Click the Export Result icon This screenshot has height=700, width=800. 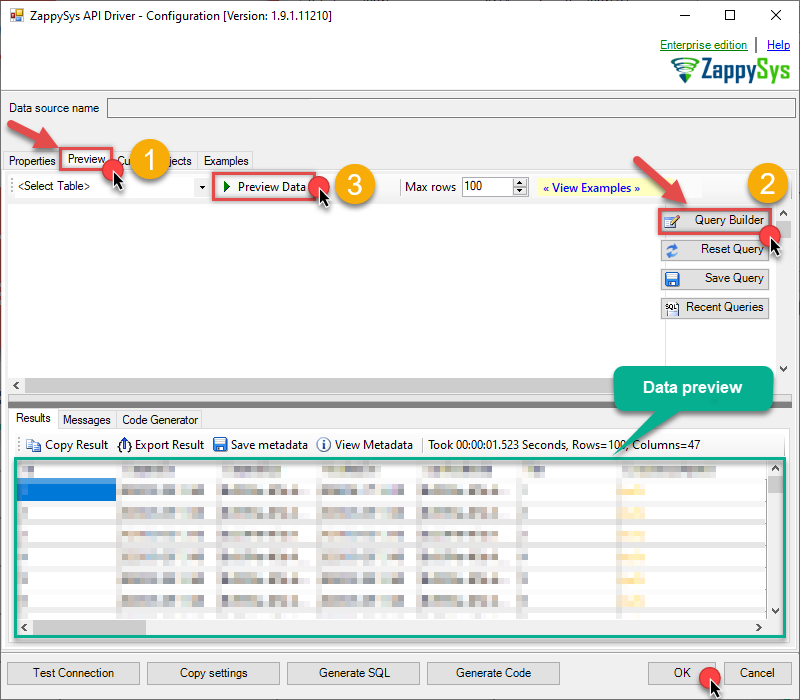(x=124, y=445)
